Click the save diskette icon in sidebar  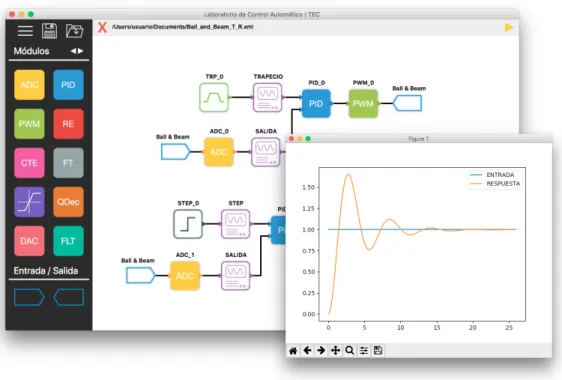click(x=49, y=31)
